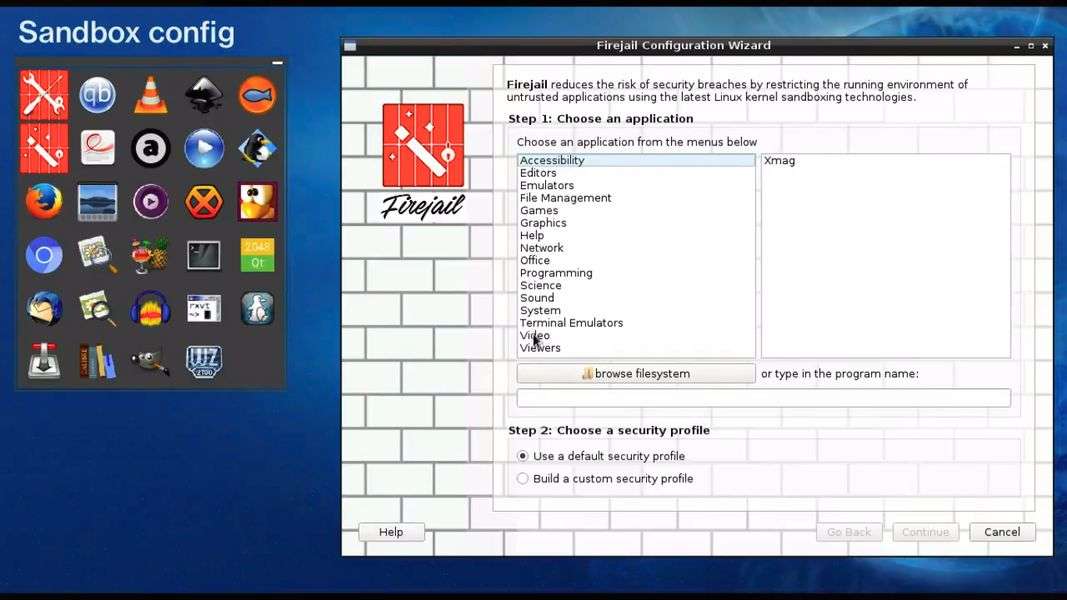Cancel the Firejail configuration wizard

[x=1002, y=532]
